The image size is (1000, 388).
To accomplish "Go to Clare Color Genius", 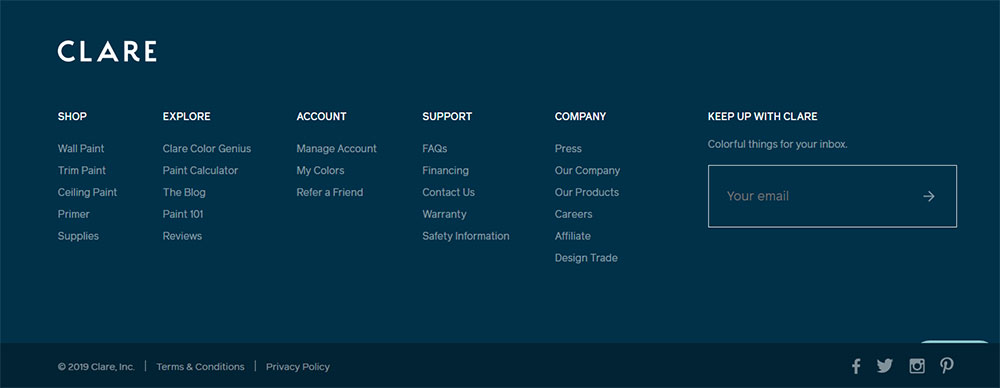I will click(207, 149).
